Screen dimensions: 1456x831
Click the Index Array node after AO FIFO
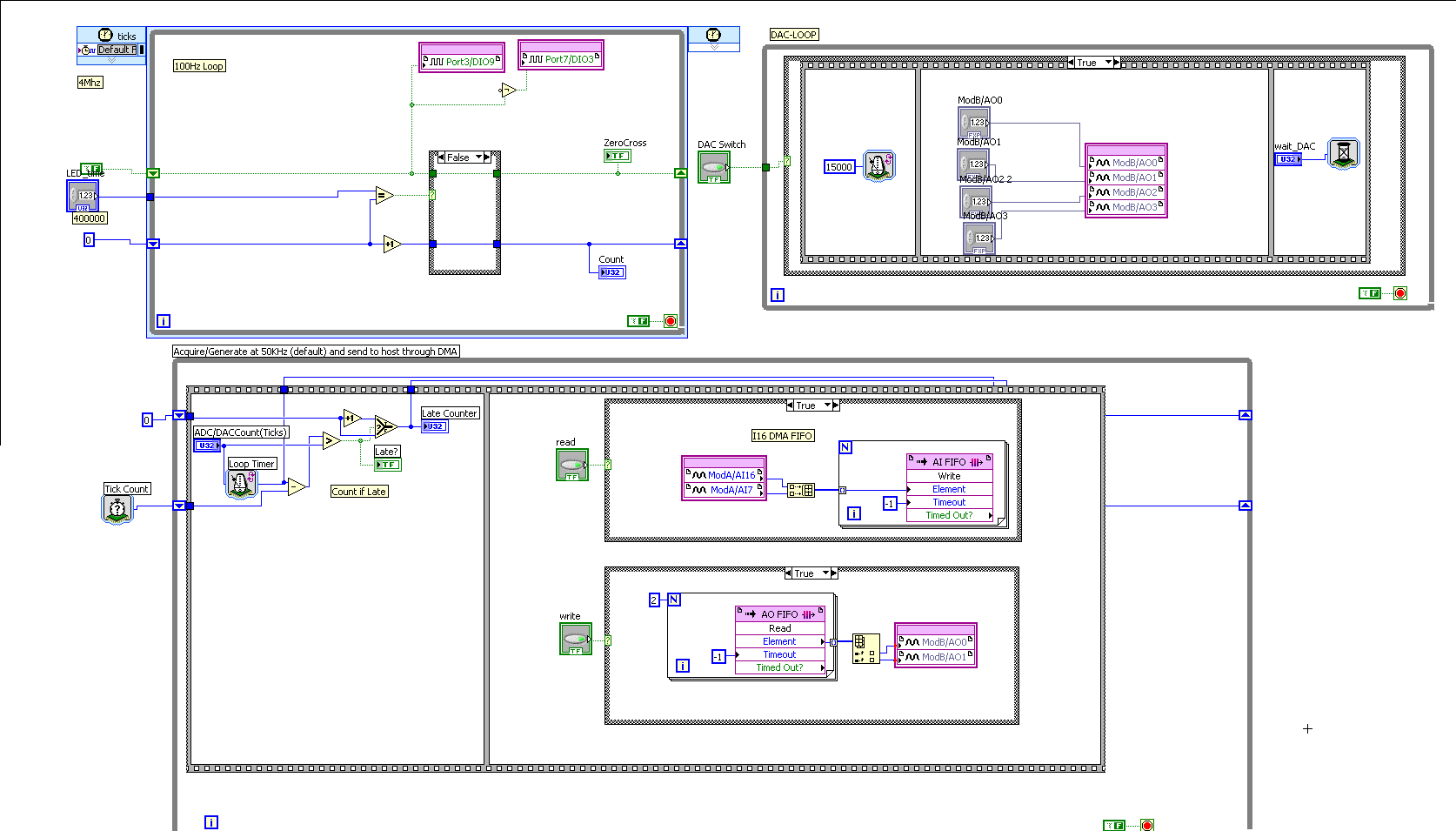tap(865, 648)
